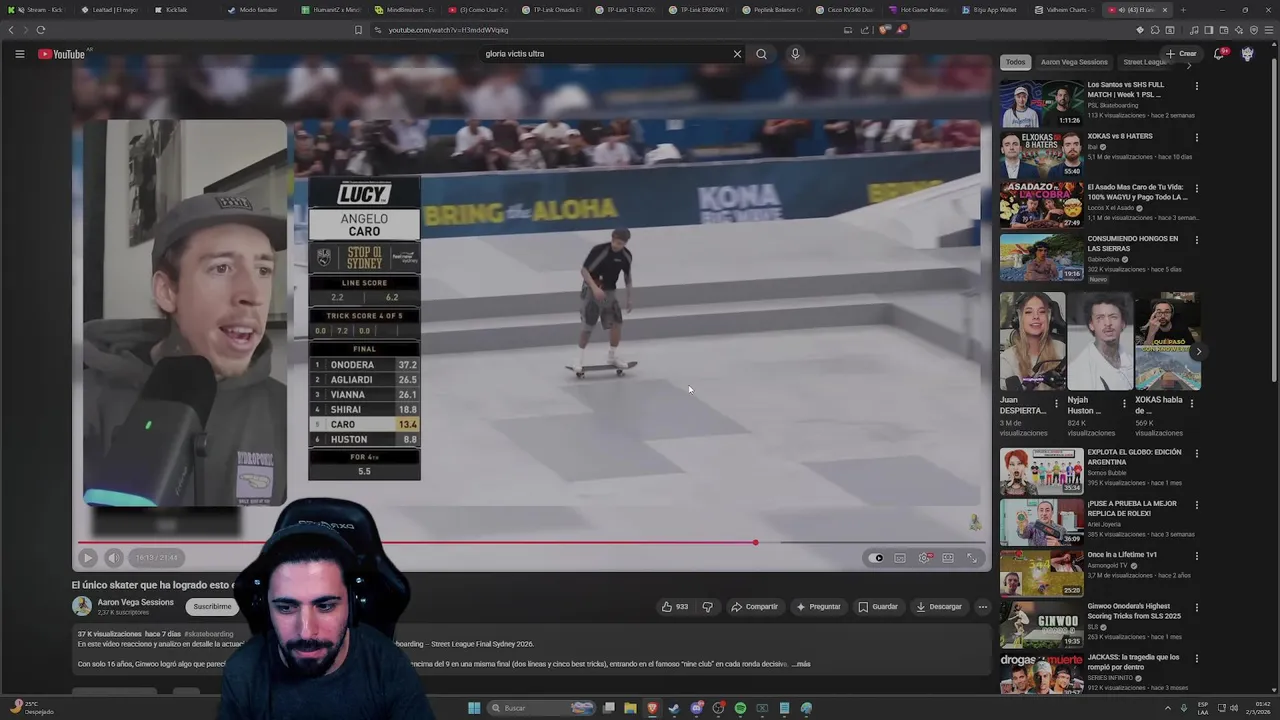This screenshot has width=1280, height=720.
Task: Reload the page with refresh icon
Action: [x=40, y=30]
